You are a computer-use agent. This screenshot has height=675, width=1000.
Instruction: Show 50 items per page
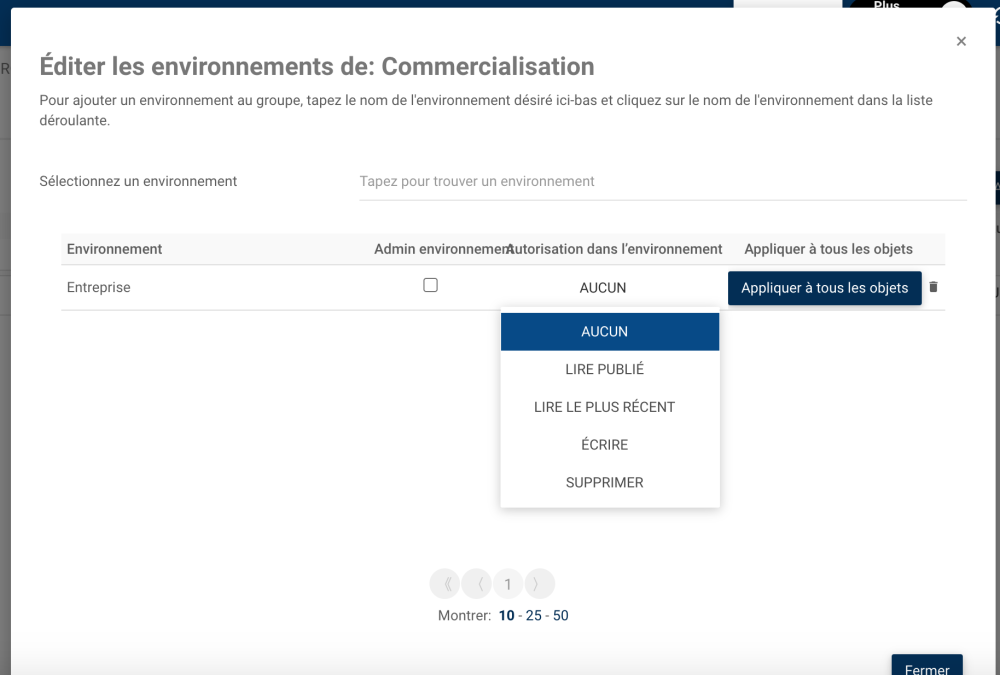(x=560, y=616)
